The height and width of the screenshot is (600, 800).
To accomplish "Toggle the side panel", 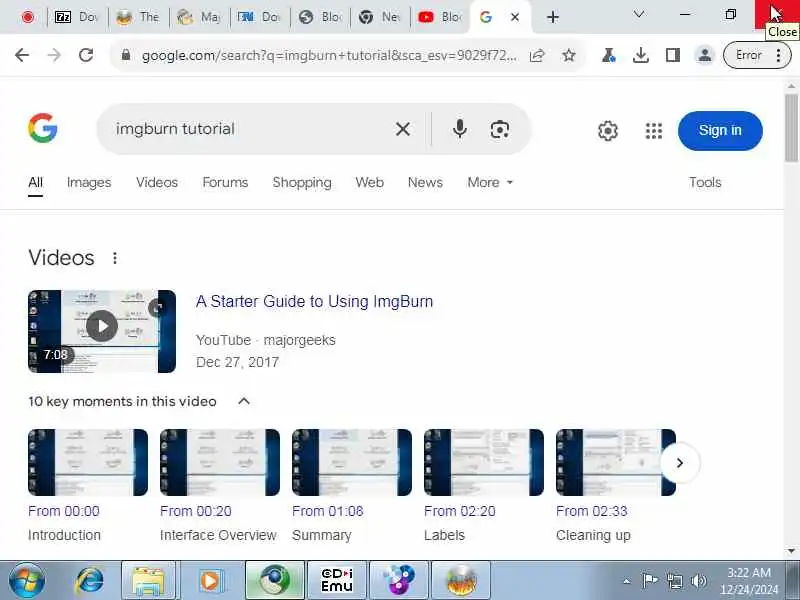I will [x=672, y=55].
